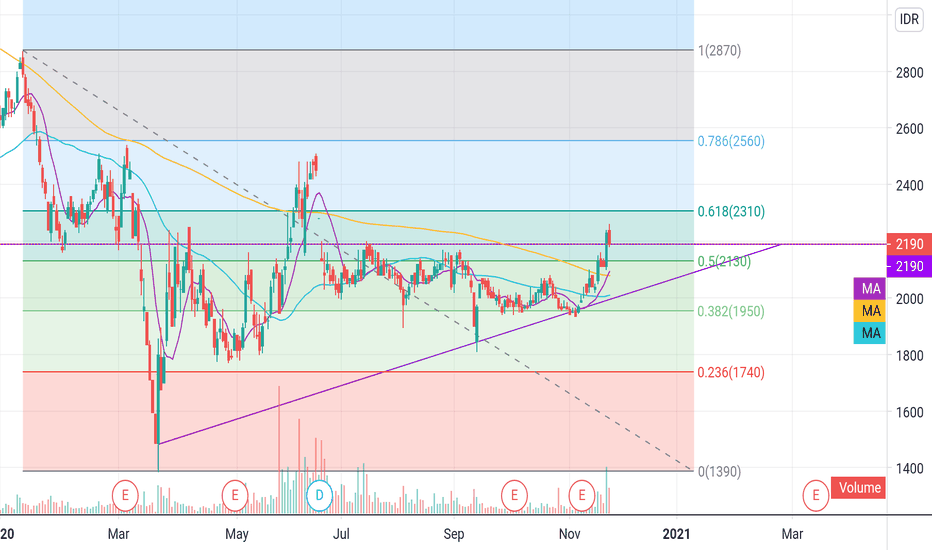Click the earnings E marker near May
This screenshot has height=550, width=932.
click(235, 495)
